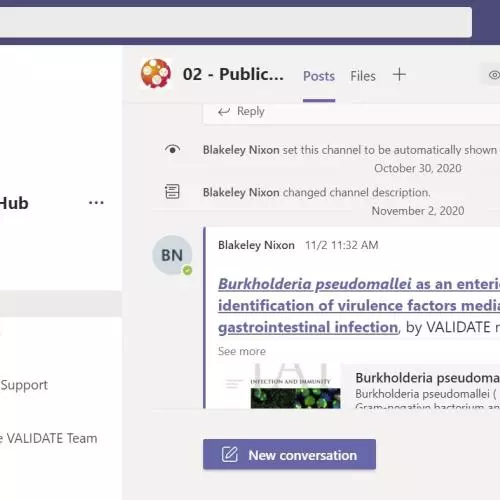Viewport: 500px width, 500px height.
Task: Click the October 30, 2020 date divider
Action: pos(418,168)
